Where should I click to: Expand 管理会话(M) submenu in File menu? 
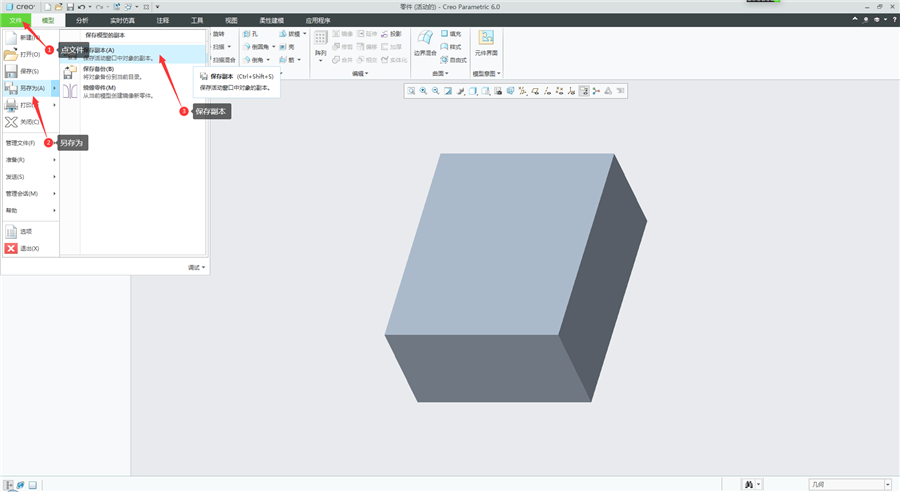(x=30, y=193)
